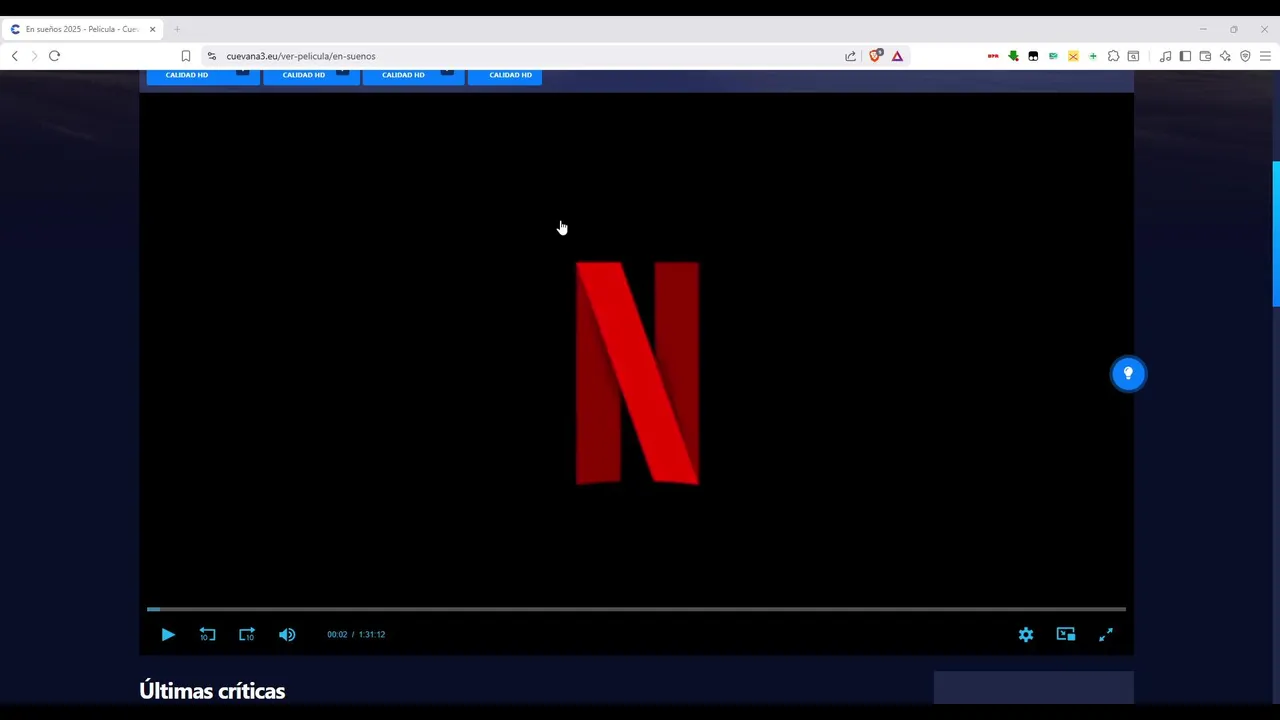Close the 'En sueños 2025' tab
The width and height of the screenshot is (1280, 720).
click(x=152, y=29)
